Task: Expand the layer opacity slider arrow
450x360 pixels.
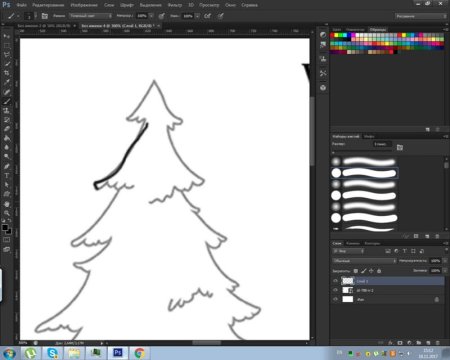Action: click(445, 261)
